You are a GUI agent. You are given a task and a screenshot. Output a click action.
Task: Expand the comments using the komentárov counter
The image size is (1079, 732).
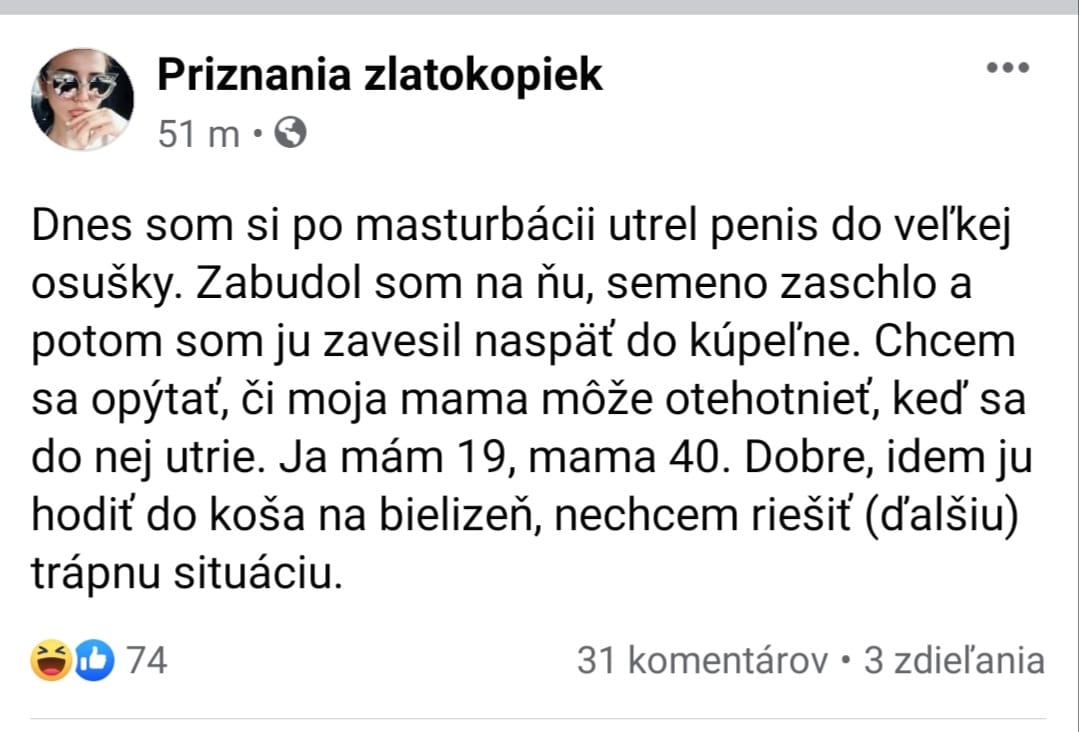[703, 661]
